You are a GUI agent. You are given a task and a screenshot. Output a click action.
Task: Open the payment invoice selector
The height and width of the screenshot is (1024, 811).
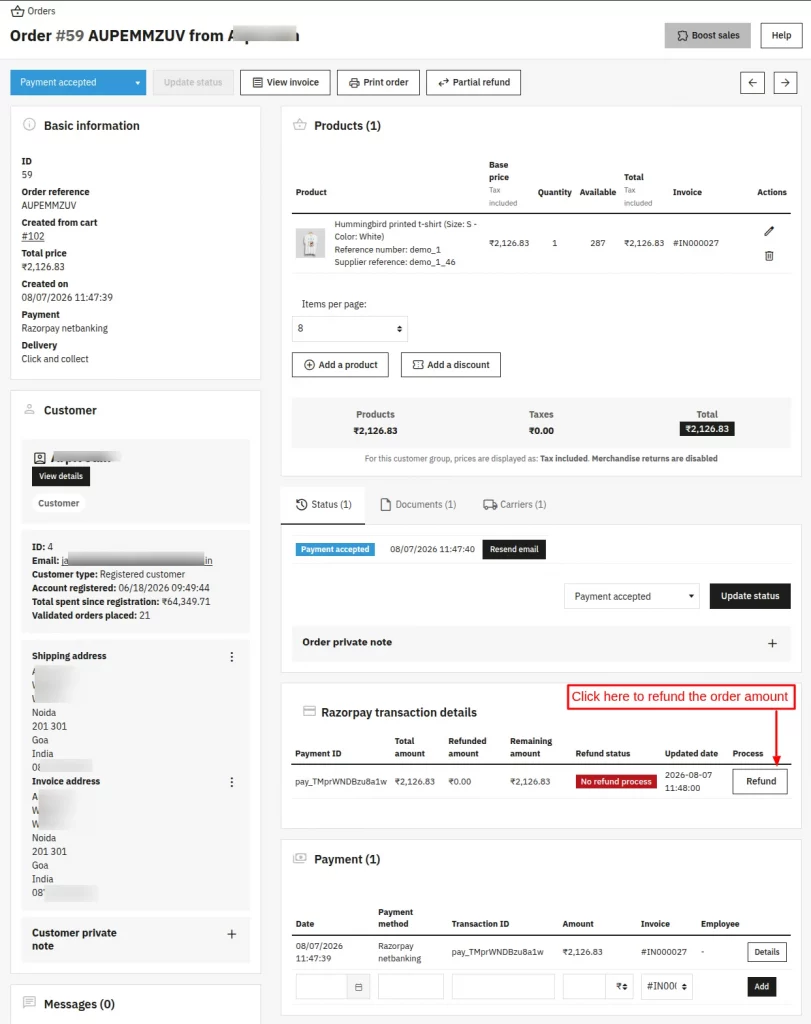coord(667,987)
